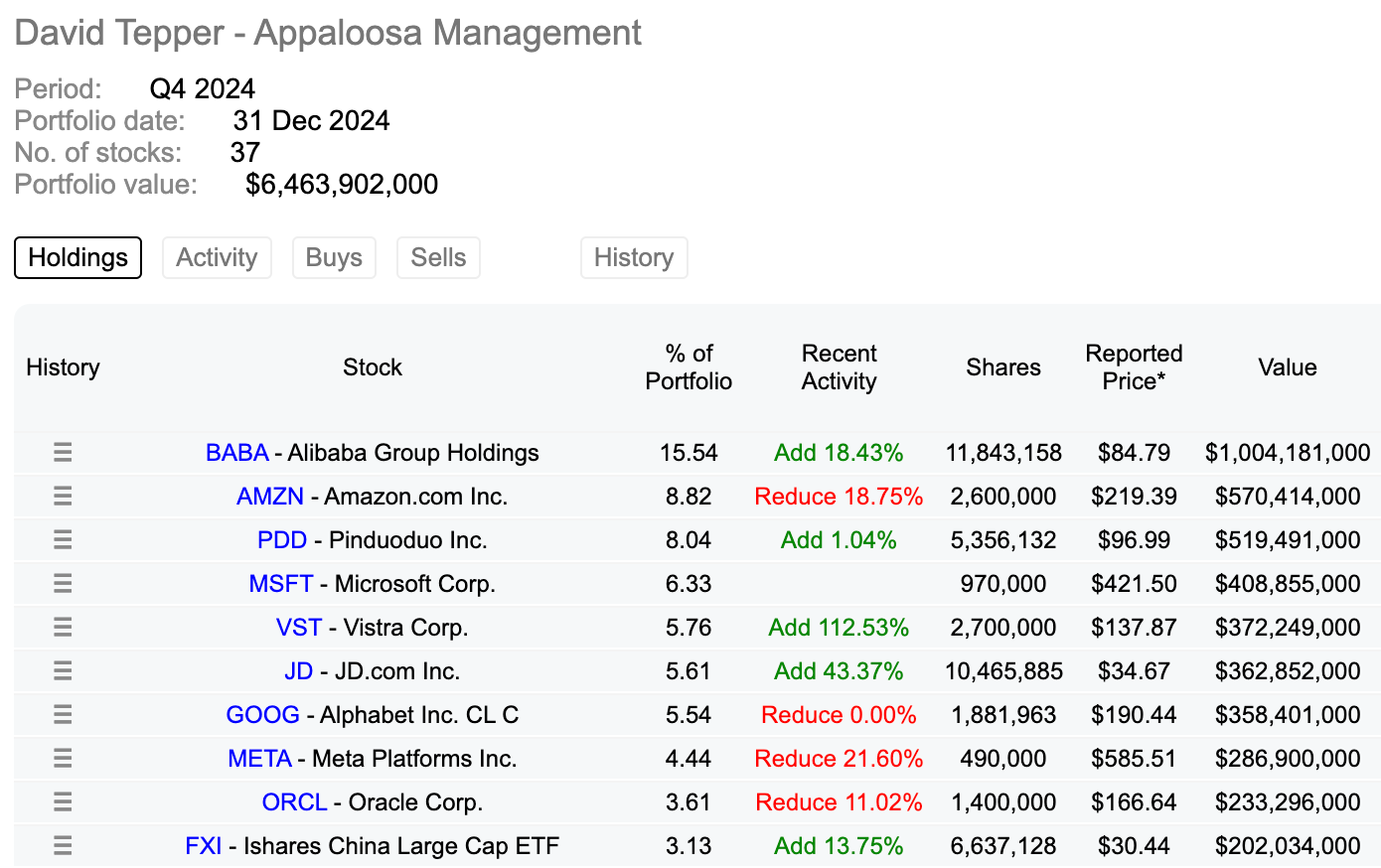This screenshot has height=868, width=1381.
Task: Click the 'Reduce 21.60%' activity cell
Action: pos(839,759)
